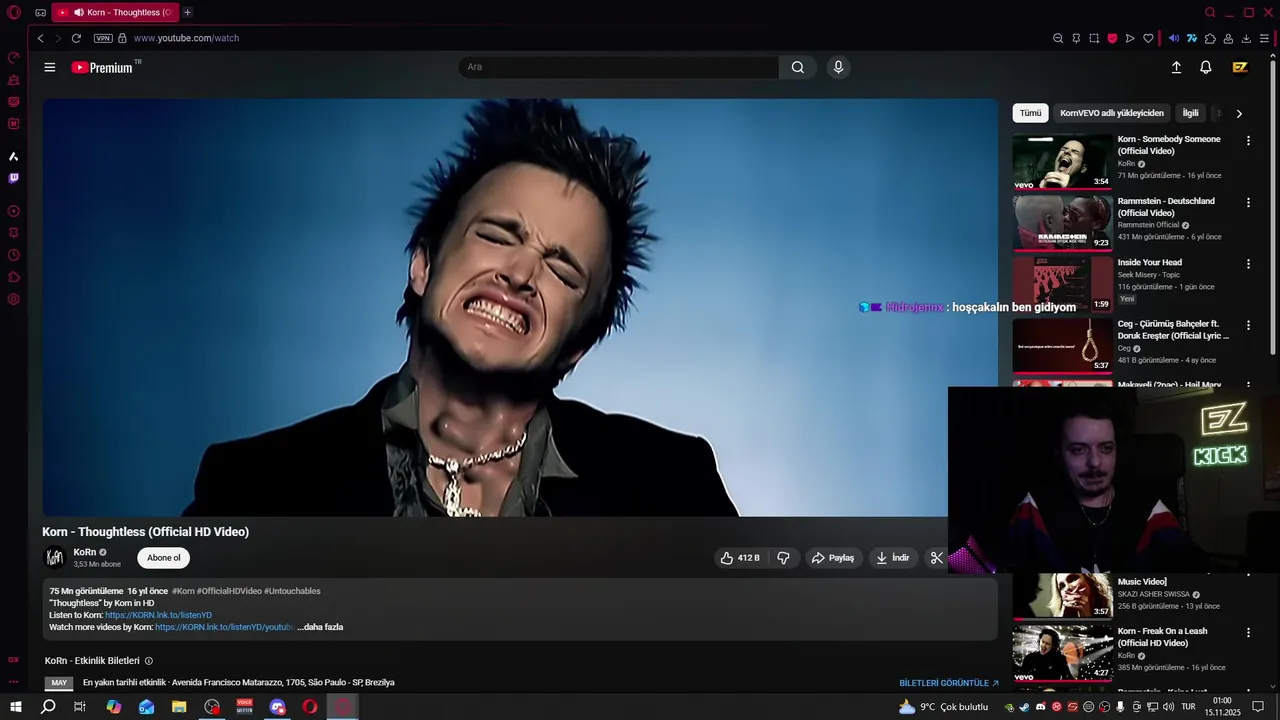Open GX Corner gamepad icon in tab bar
1280x720 pixels.
pos(40,13)
